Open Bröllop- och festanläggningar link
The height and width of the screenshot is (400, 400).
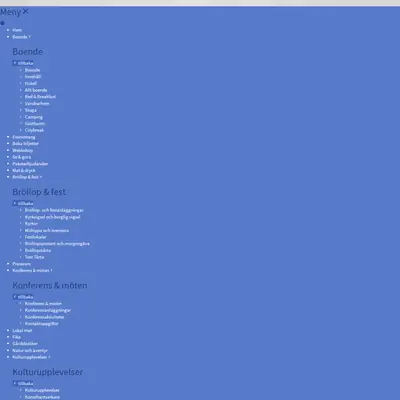tap(54, 210)
